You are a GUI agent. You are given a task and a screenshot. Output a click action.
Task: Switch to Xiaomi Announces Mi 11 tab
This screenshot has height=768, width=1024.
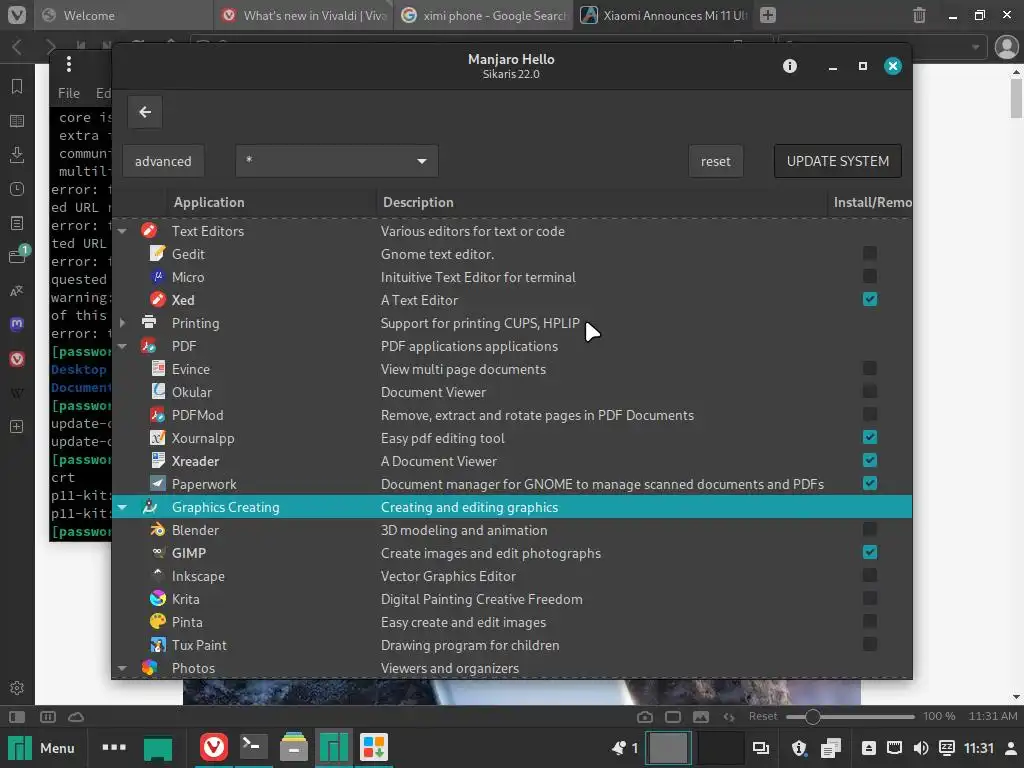pos(663,15)
